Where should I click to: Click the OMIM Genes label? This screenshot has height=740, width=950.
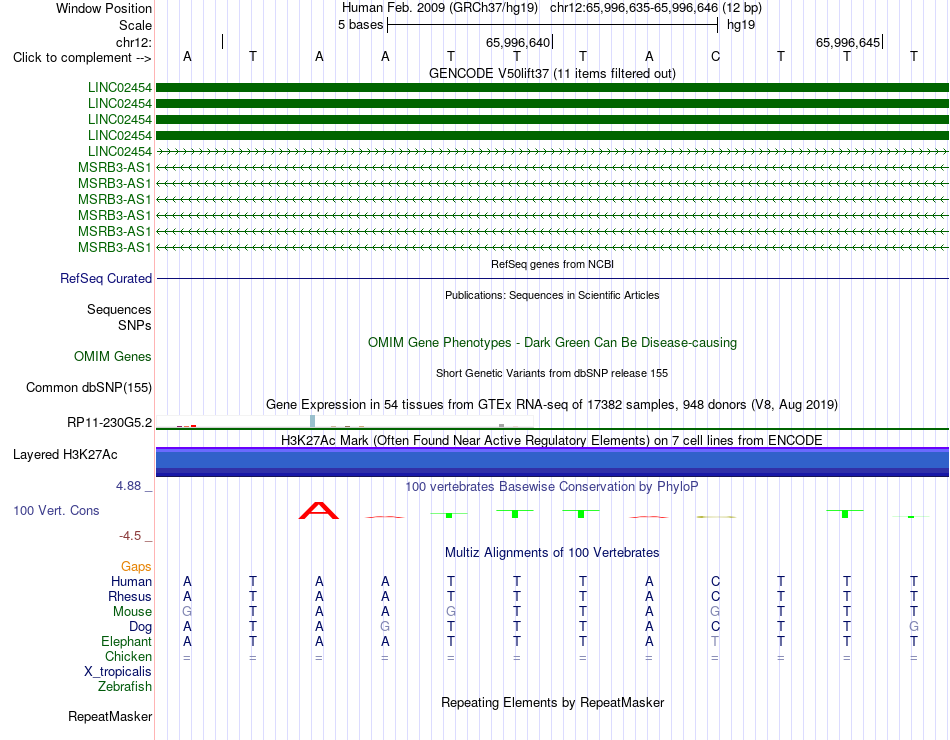click(x=112, y=356)
